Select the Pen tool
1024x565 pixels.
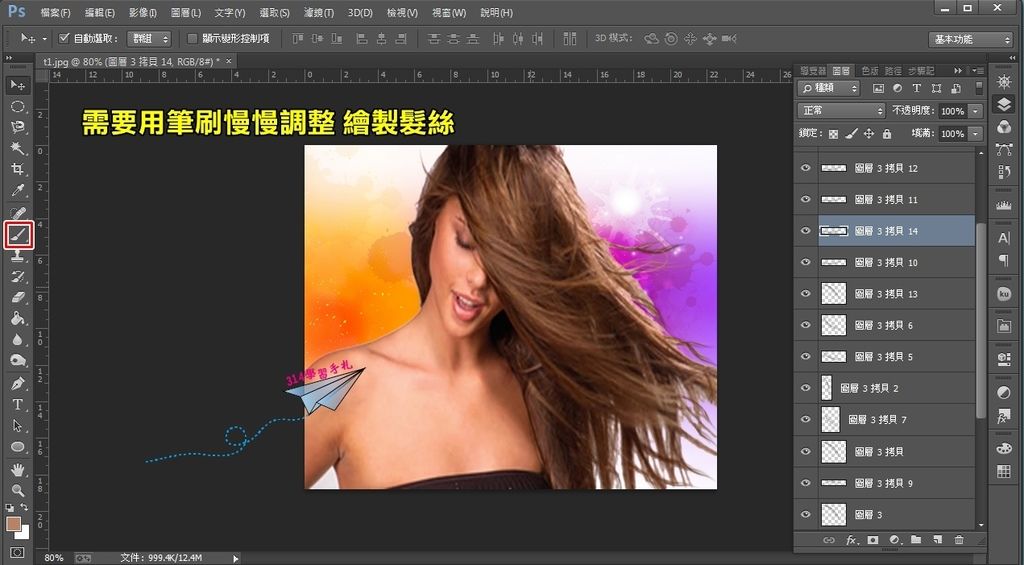[x=18, y=383]
